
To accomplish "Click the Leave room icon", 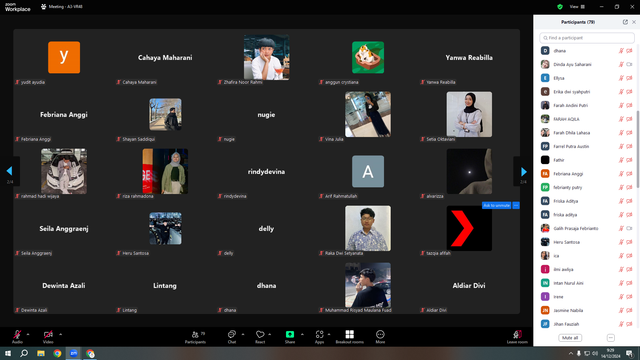I will click(x=517, y=335).
